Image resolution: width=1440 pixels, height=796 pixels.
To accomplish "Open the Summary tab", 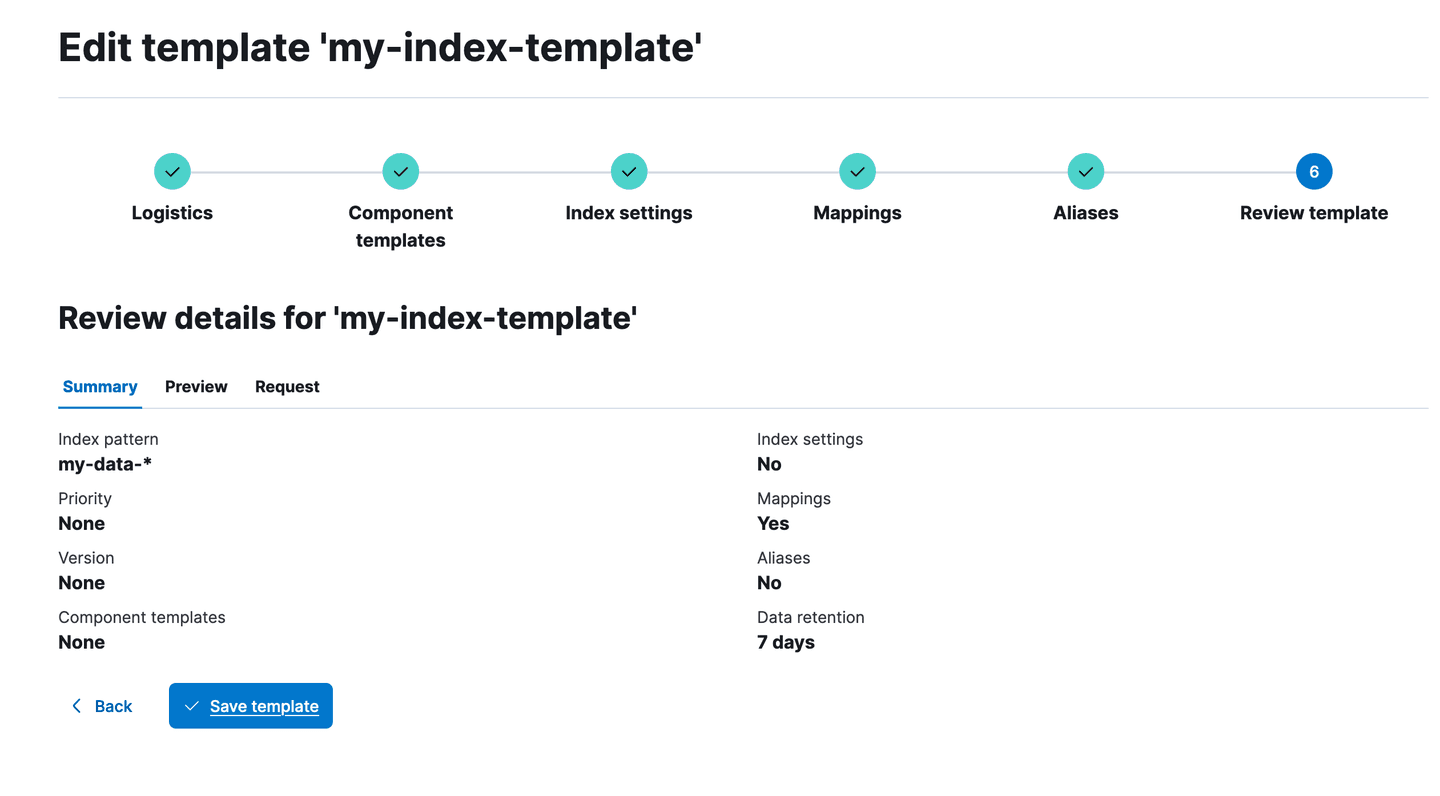I will (x=100, y=387).
